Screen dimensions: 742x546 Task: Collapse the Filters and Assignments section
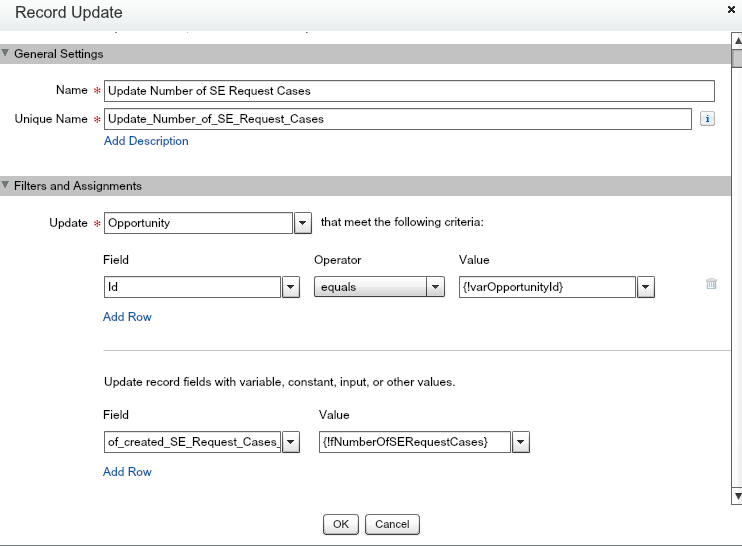[x=6, y=186]
